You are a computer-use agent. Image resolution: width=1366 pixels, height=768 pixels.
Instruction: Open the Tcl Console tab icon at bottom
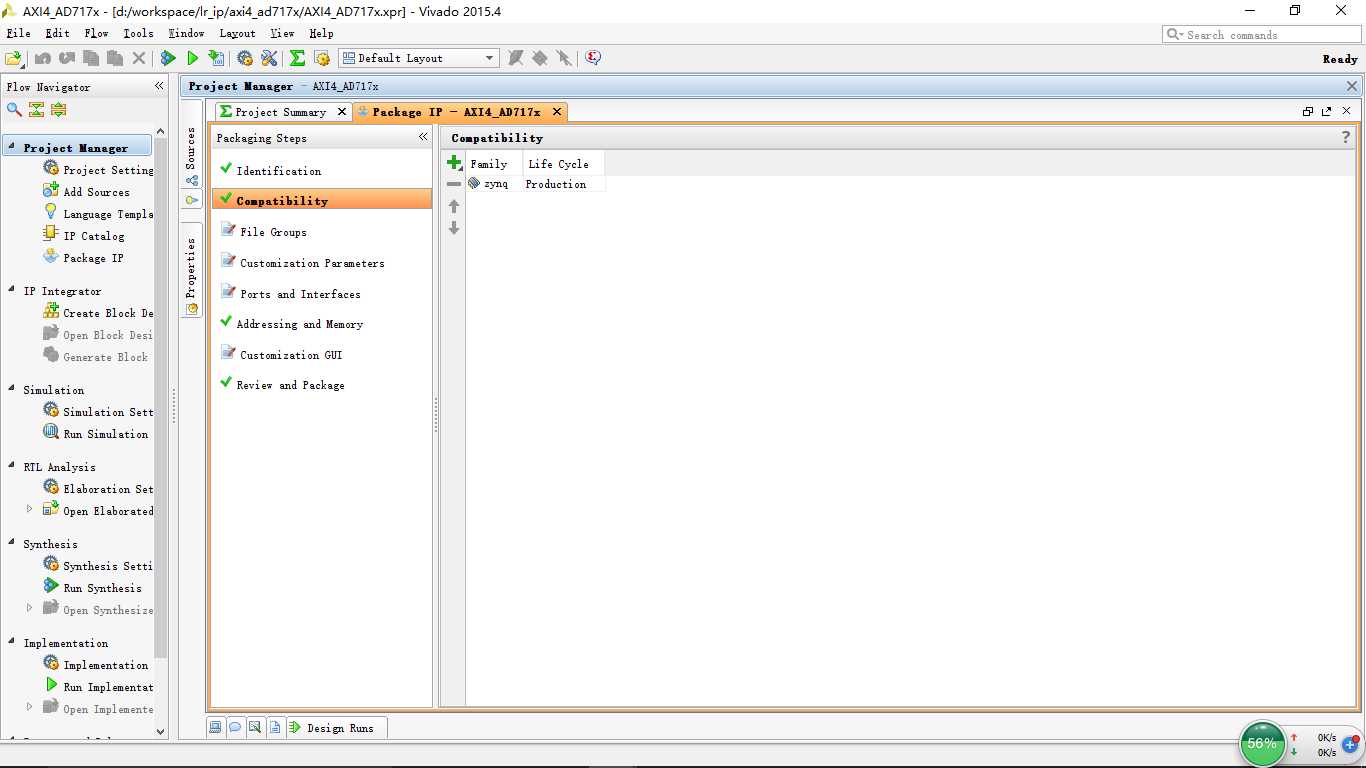215,727
